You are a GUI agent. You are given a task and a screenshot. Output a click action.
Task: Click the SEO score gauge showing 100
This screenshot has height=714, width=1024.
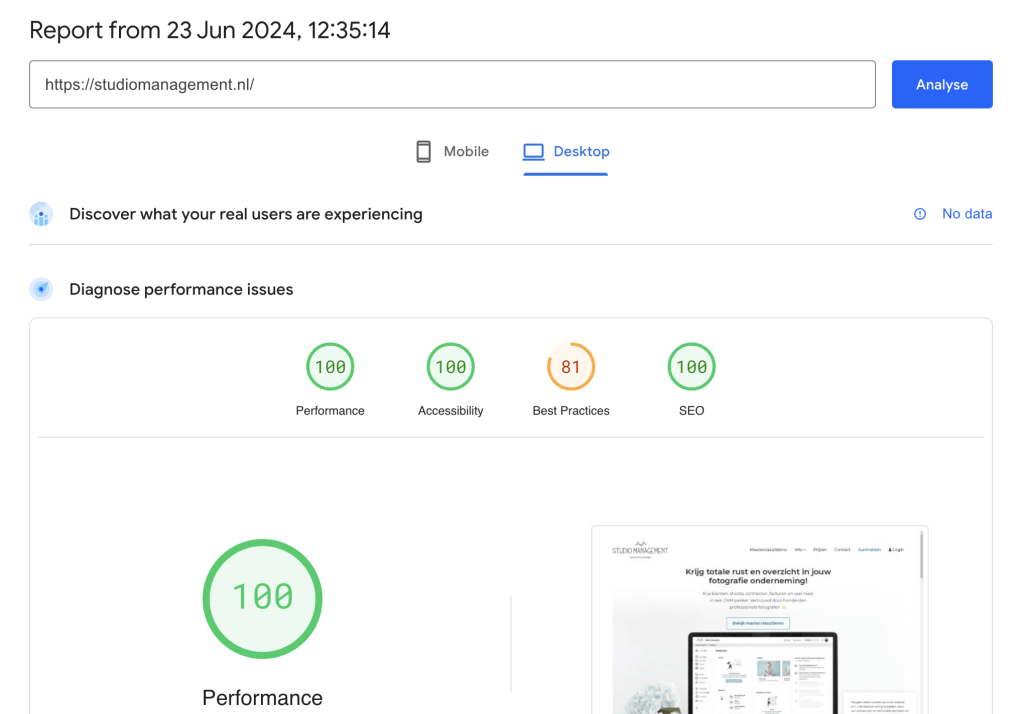click(691, 366)
